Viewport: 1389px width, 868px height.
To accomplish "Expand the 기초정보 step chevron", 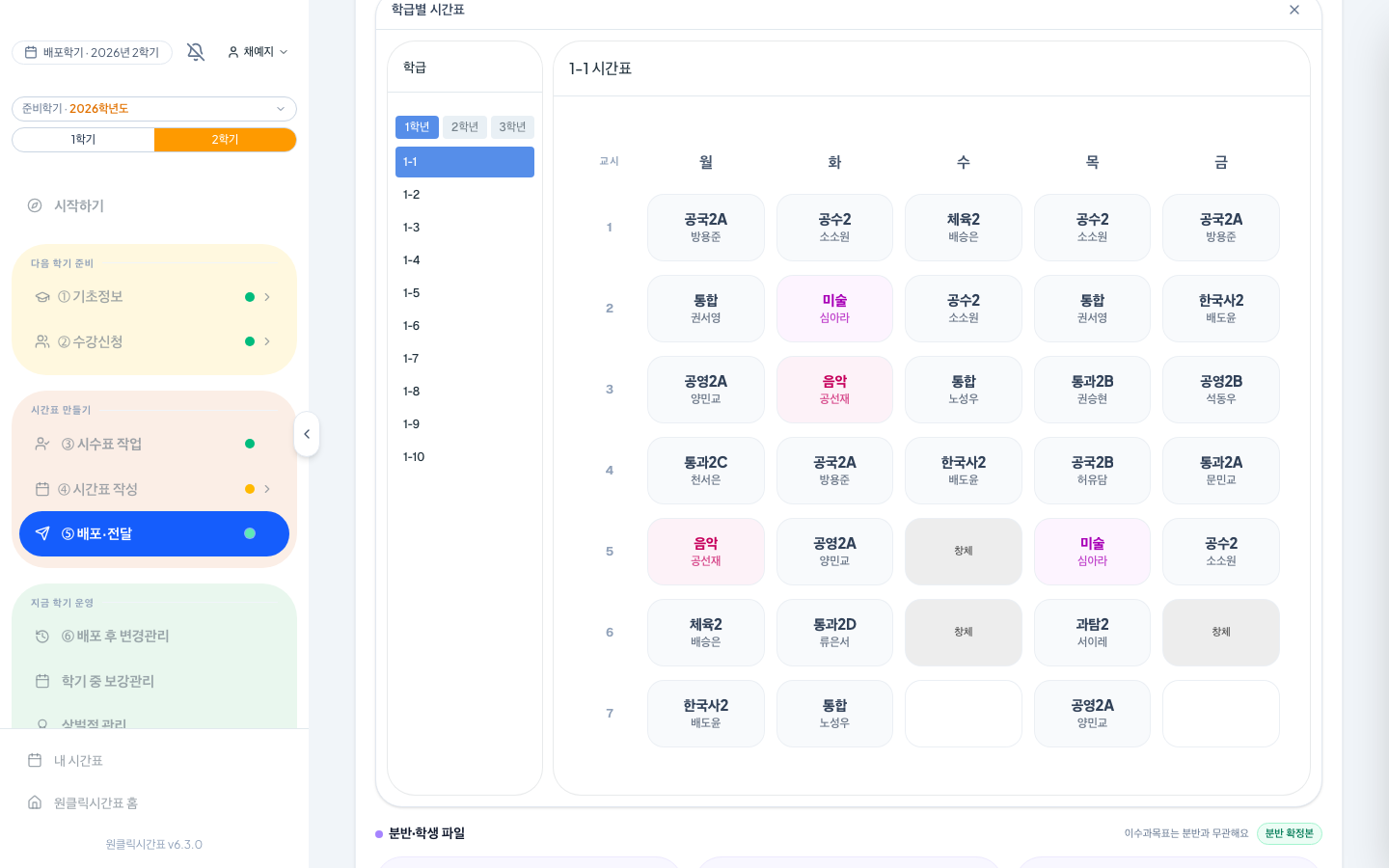I will [x=267, y=297].
